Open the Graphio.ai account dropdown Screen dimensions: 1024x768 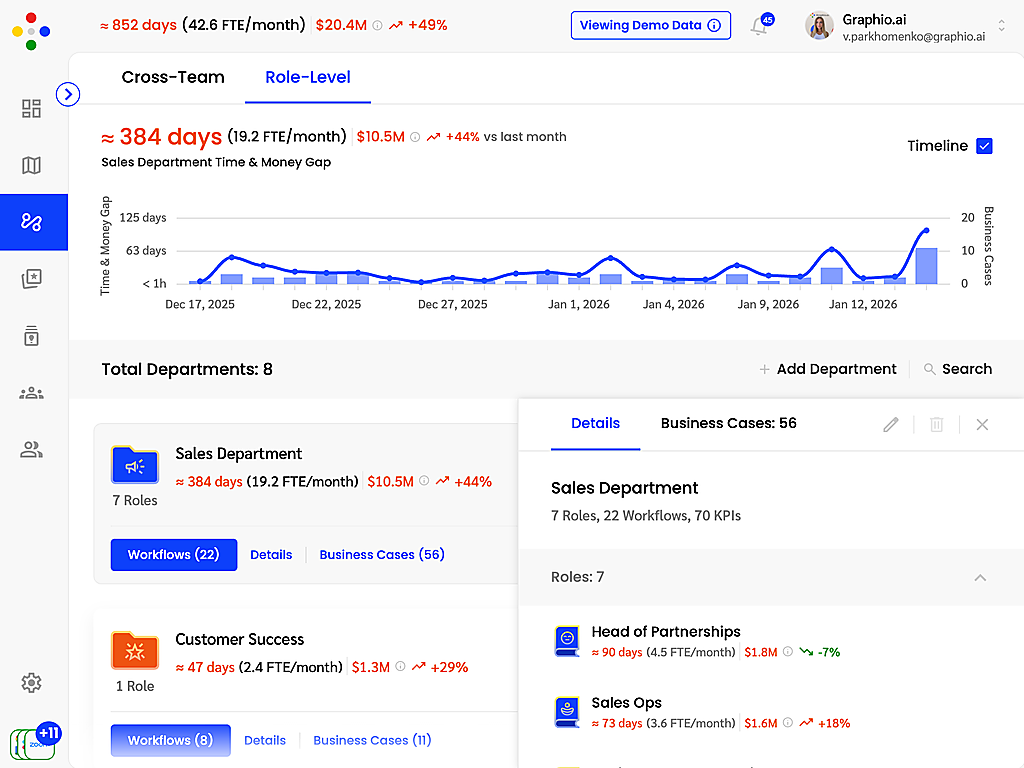click(1001, 26)
